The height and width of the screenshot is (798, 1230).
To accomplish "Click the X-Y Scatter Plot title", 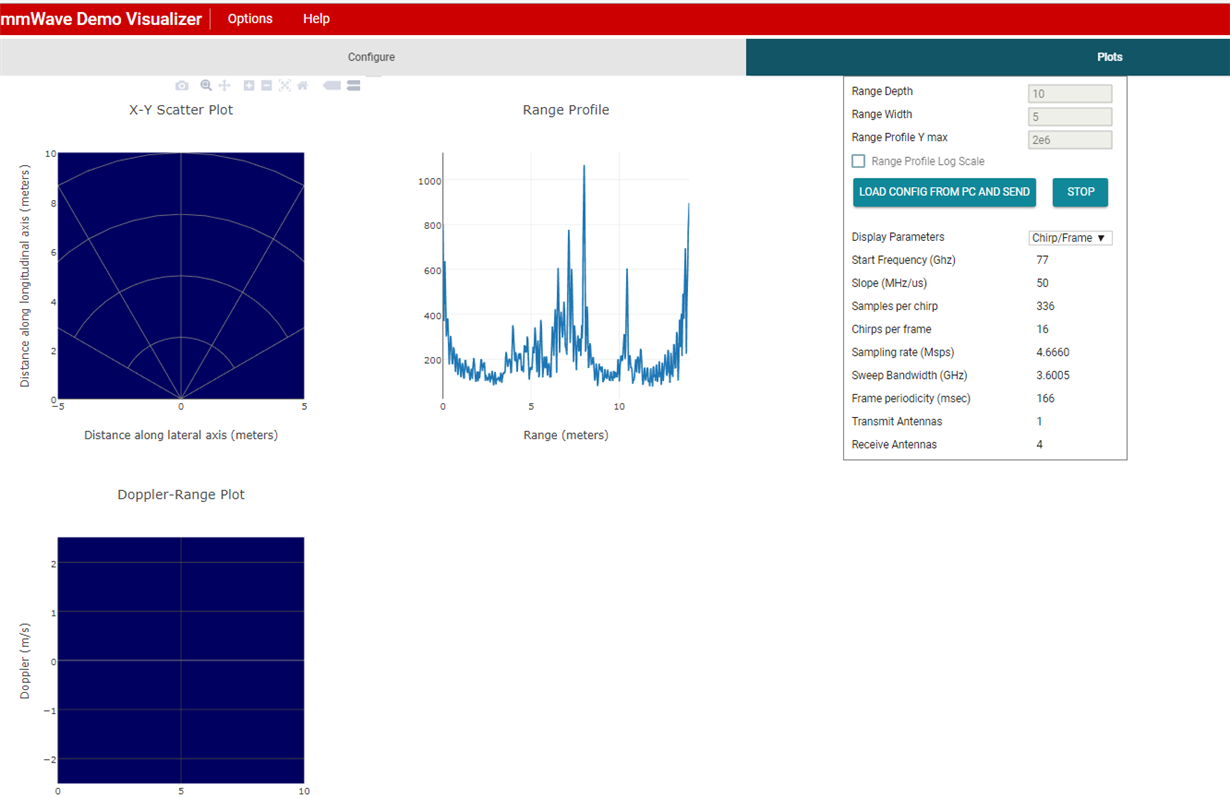I will click(x=181, y=110).
